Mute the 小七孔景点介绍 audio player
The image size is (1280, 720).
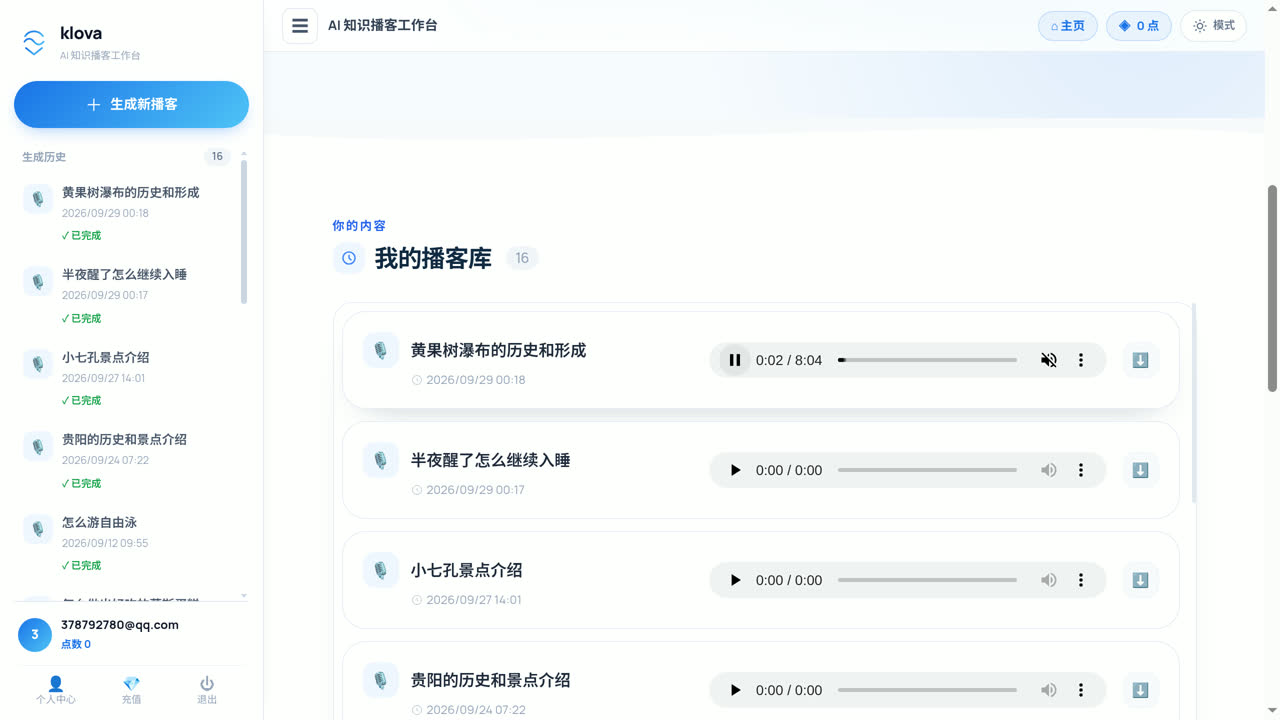[x=1049, y=580]
